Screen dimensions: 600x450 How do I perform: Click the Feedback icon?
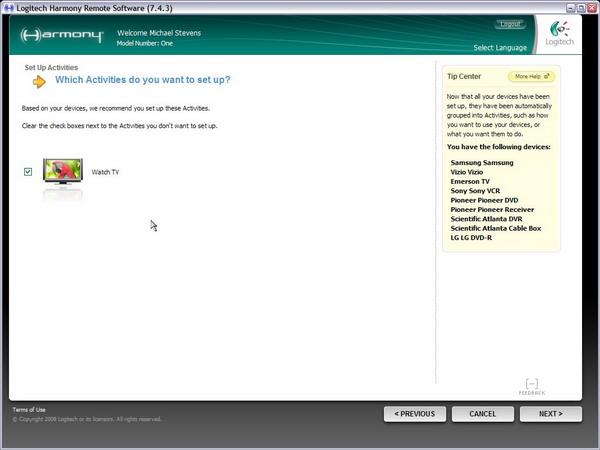coord(532,386)
